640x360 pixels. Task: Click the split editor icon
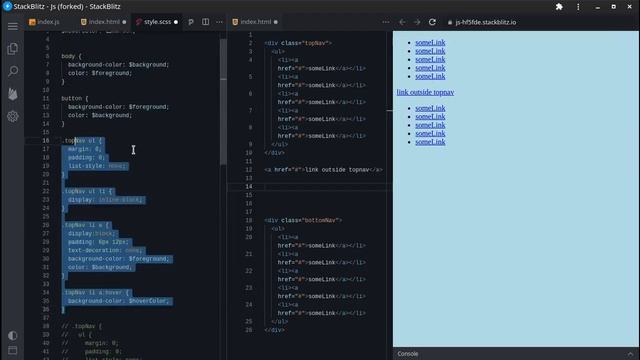pos(205,22)
